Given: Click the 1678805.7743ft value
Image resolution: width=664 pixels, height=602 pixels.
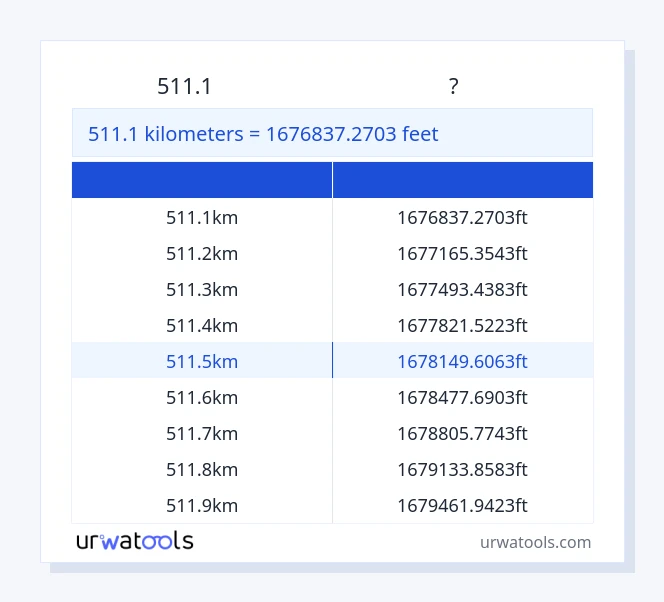Looking at the screenshot, I should point(462,433).
